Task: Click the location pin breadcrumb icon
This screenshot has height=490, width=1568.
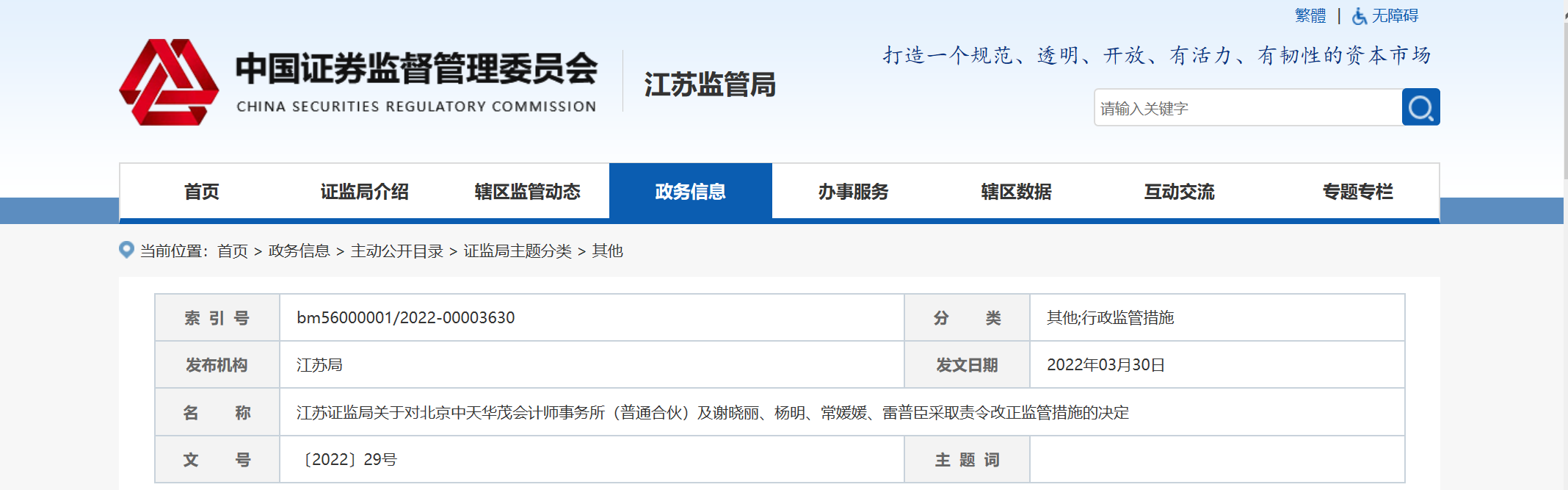Action: pyautogui.click(x=126, y=251)
